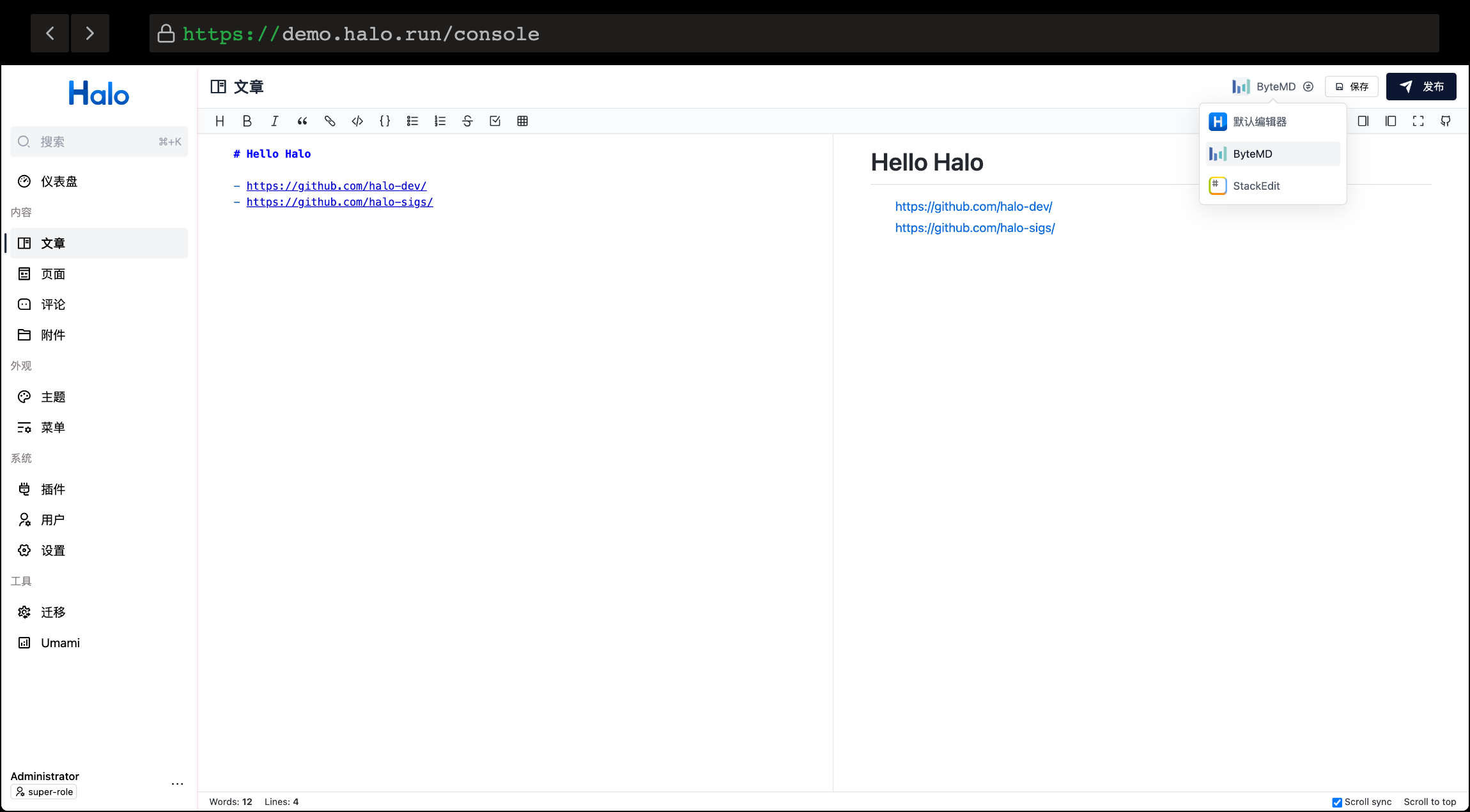Viewport: 1470px width, 812px height.
Task: Click the Heading icon in editor toolbar
Action: [x=220, y=121]
